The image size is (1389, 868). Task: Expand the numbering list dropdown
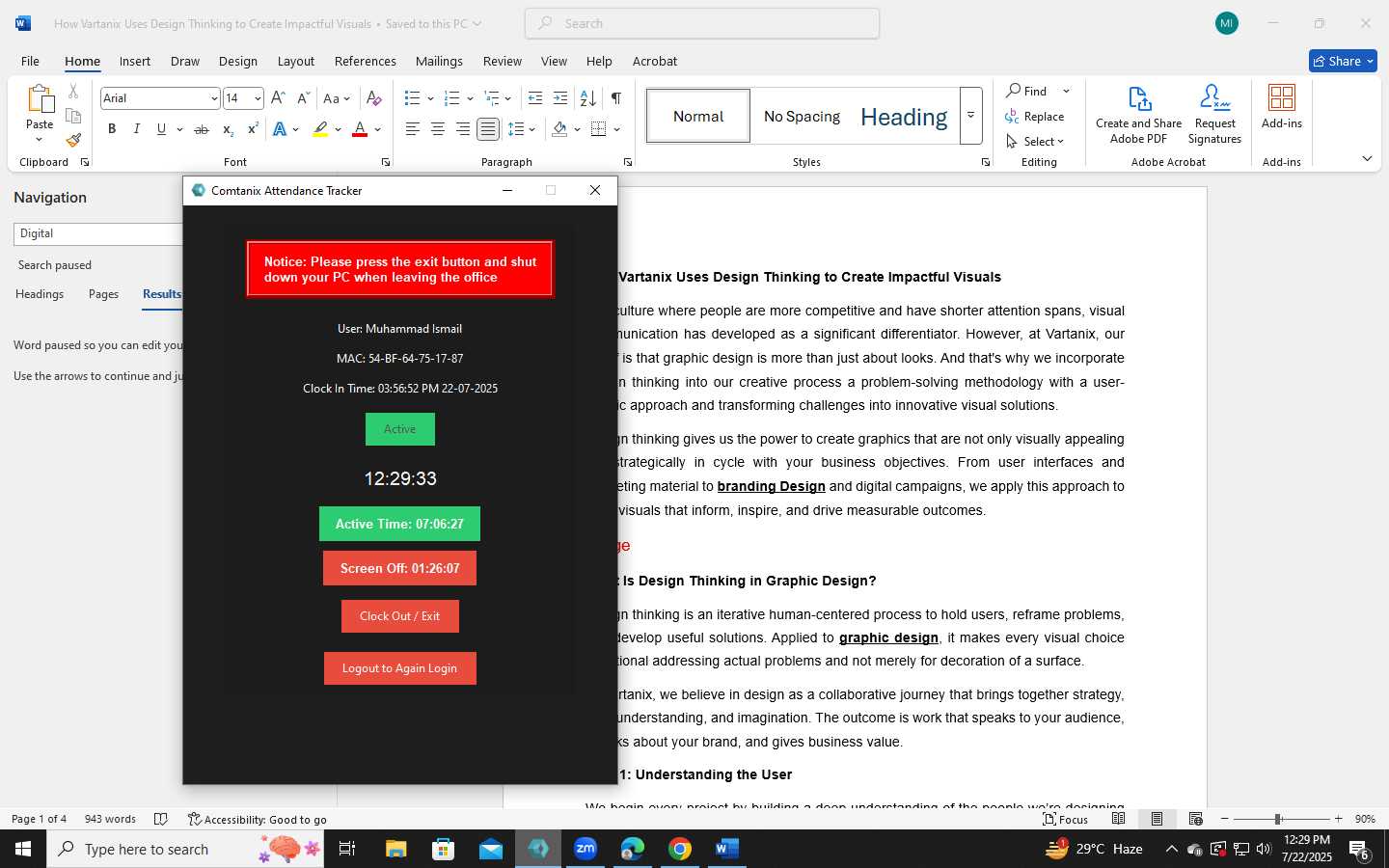coord(470,98)
